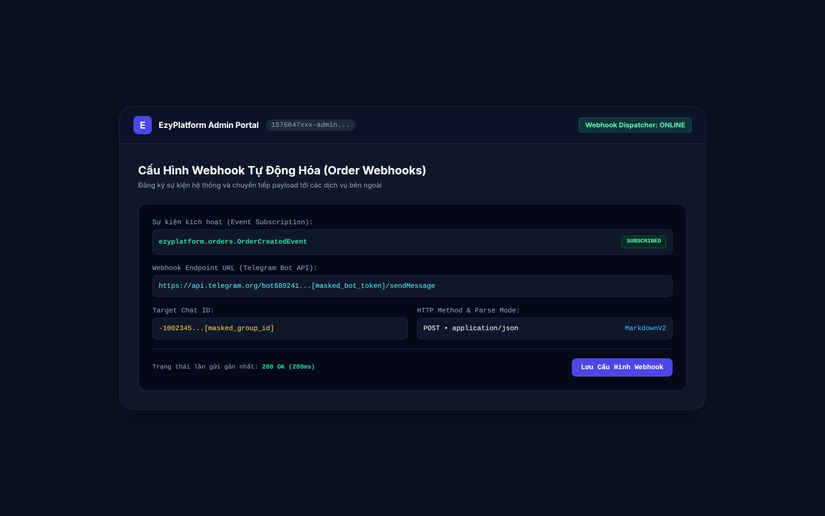Select the MarkdownV2 parse mode
Viewport: 825px width, 516px height.
coord(645,328)
